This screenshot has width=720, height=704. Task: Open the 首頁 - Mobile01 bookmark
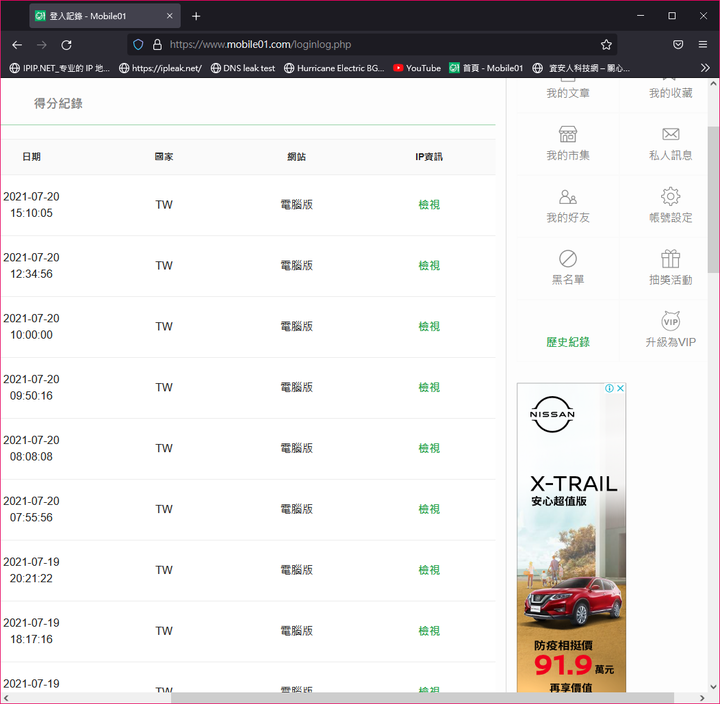pyautogui.click(x=486, y=68)
